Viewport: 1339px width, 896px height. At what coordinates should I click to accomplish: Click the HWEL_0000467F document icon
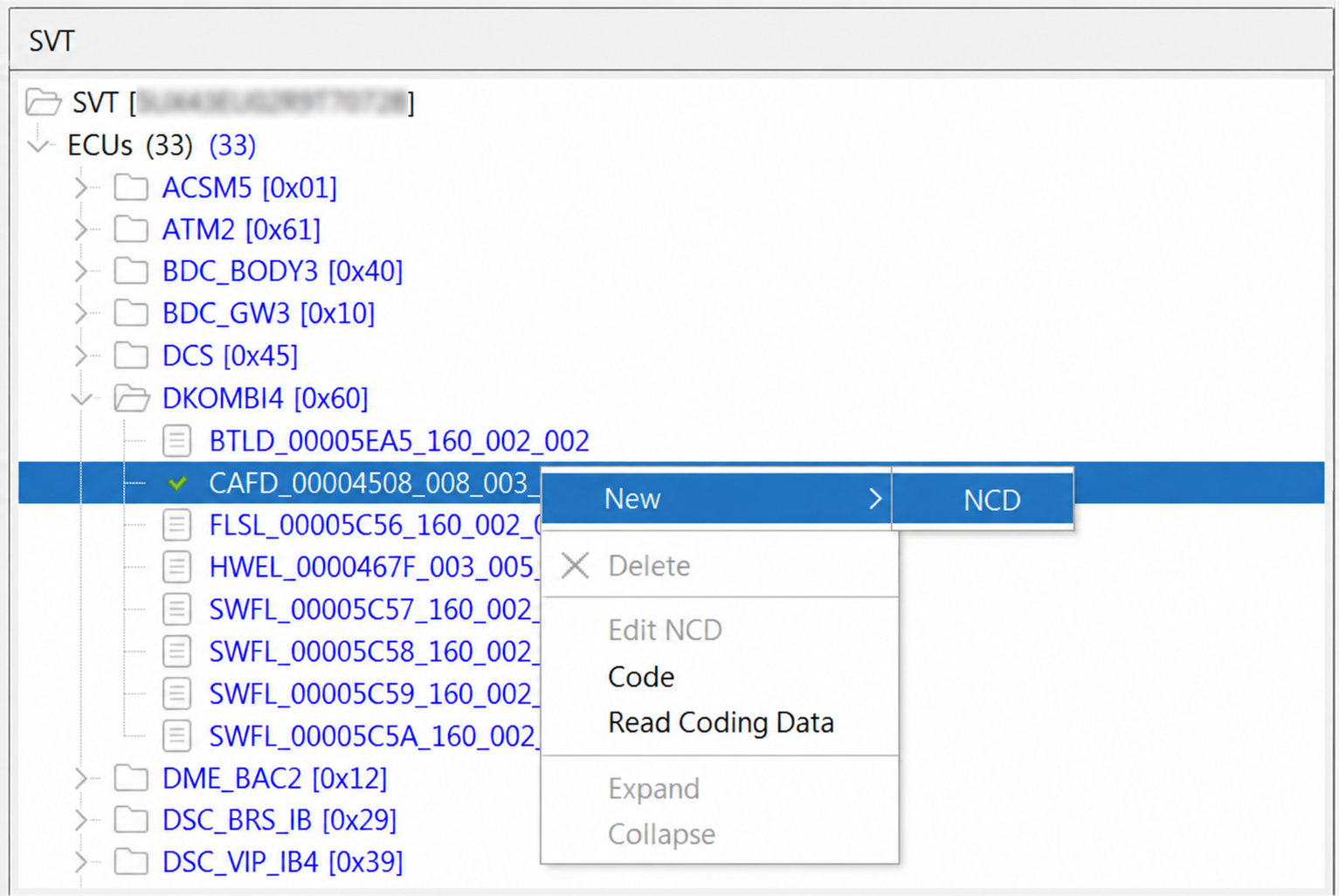[x=176, y=568]
